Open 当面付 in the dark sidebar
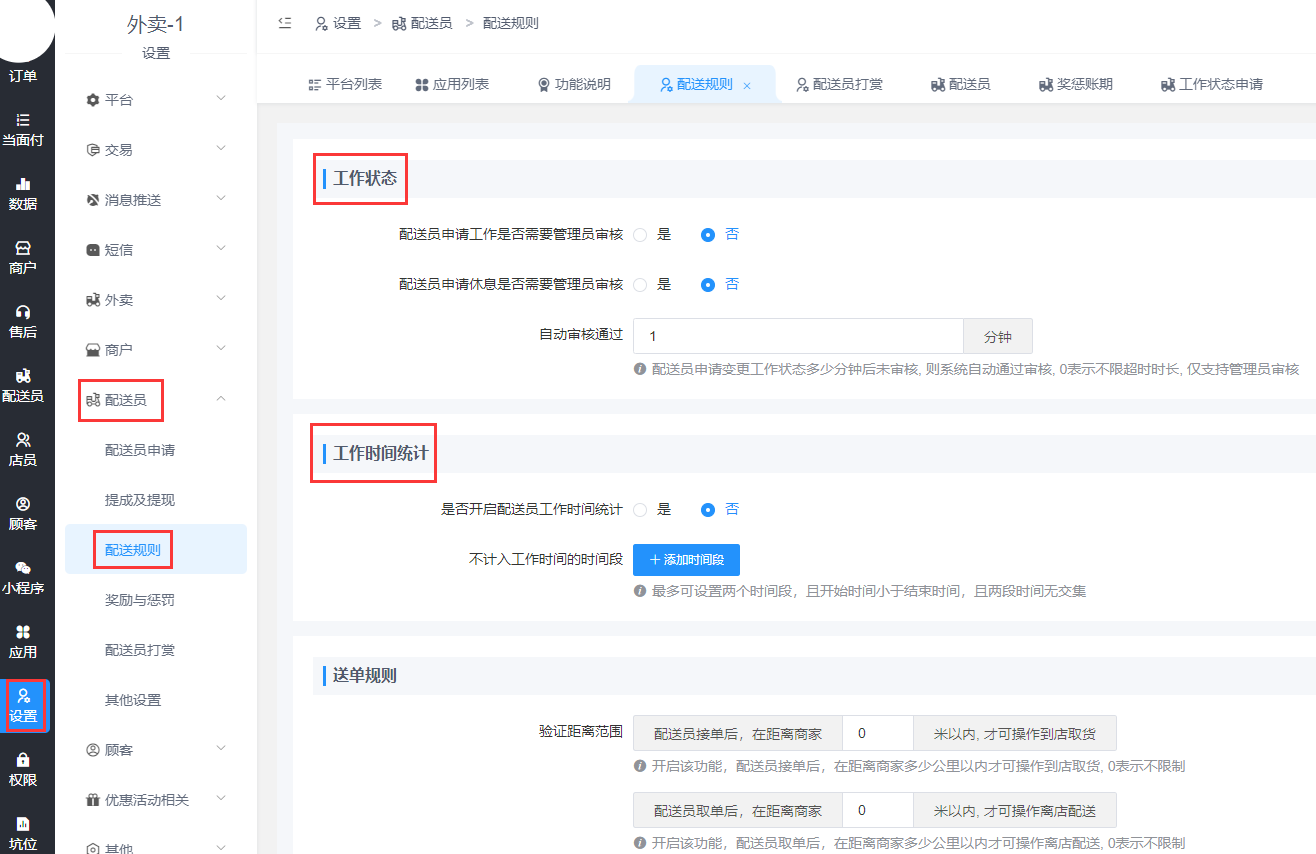Image resolution: width=1316 pixels, height=854 pixels. 23,130
